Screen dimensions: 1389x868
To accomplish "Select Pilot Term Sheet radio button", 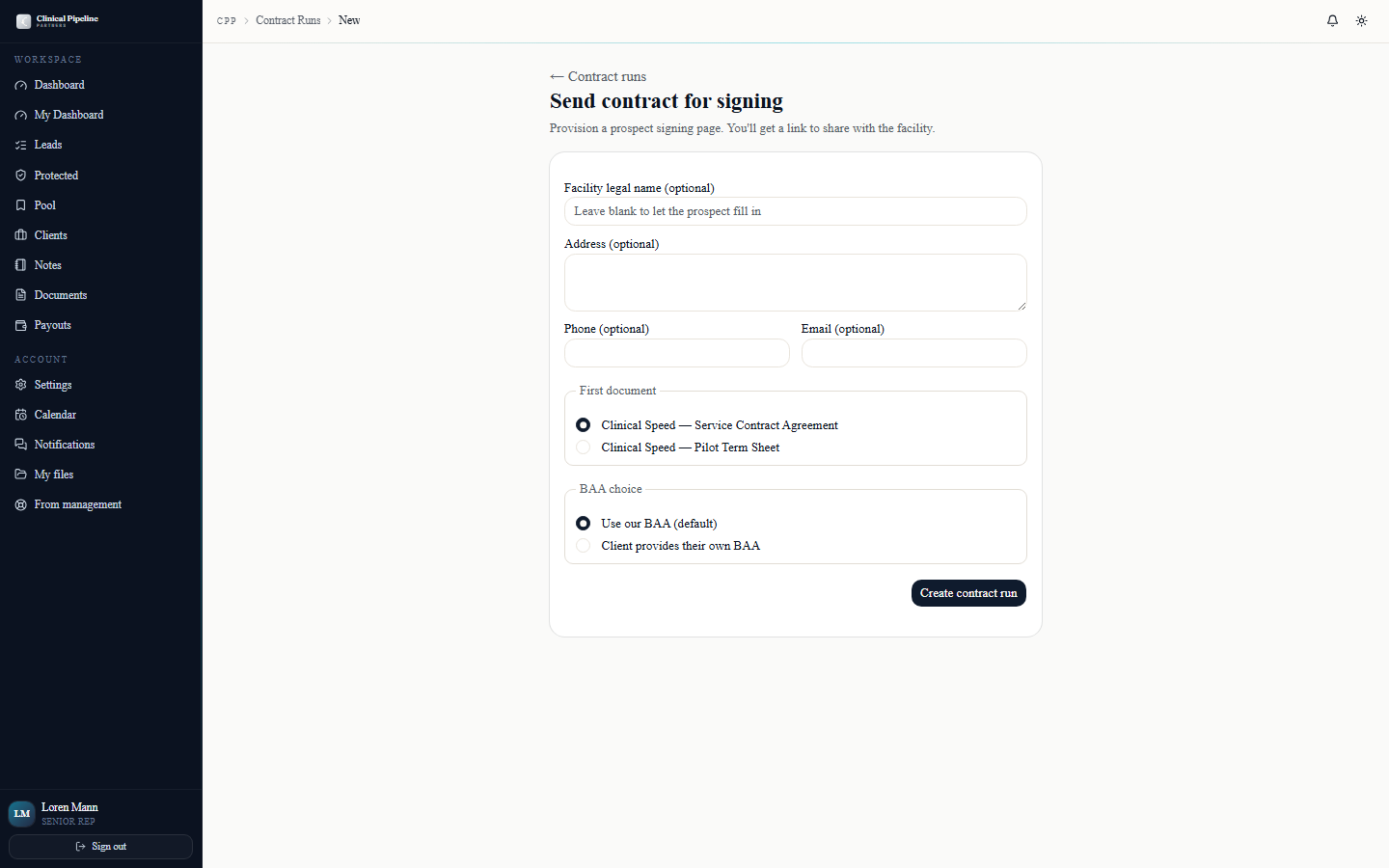I will [583, 448].
